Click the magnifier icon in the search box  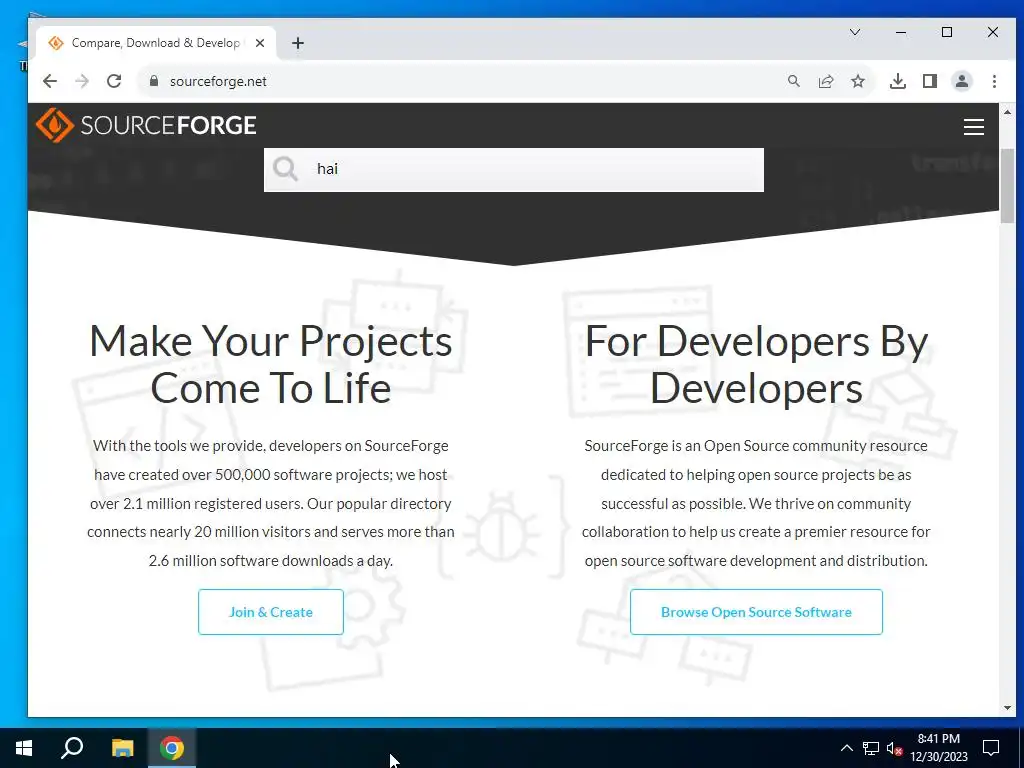(x=285, y=169)
